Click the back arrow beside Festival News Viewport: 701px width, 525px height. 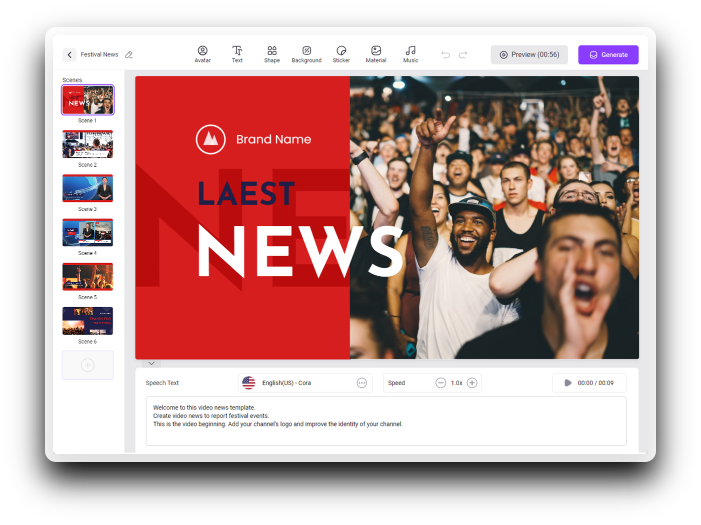(x=69, y=55)
